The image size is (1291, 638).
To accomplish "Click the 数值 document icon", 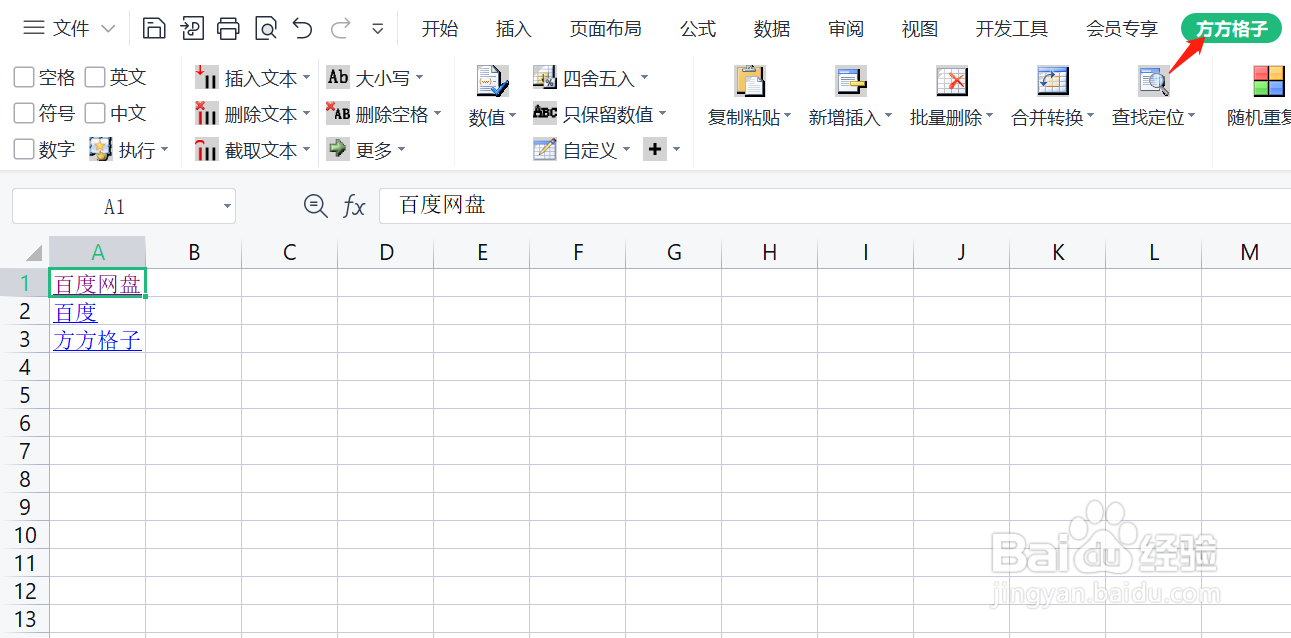I will (x=492, y=81).
